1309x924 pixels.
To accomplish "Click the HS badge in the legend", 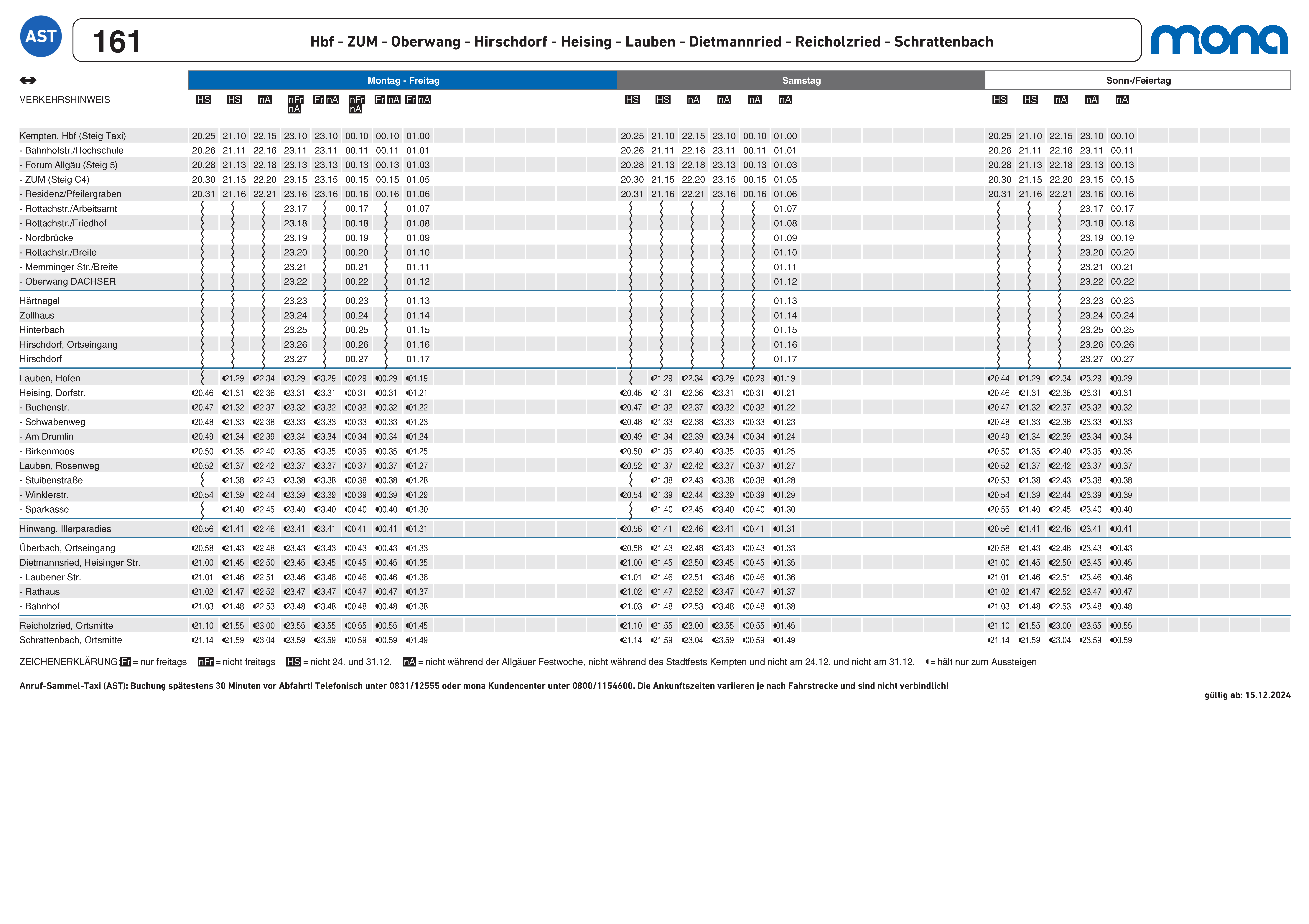I will [294, 662].
